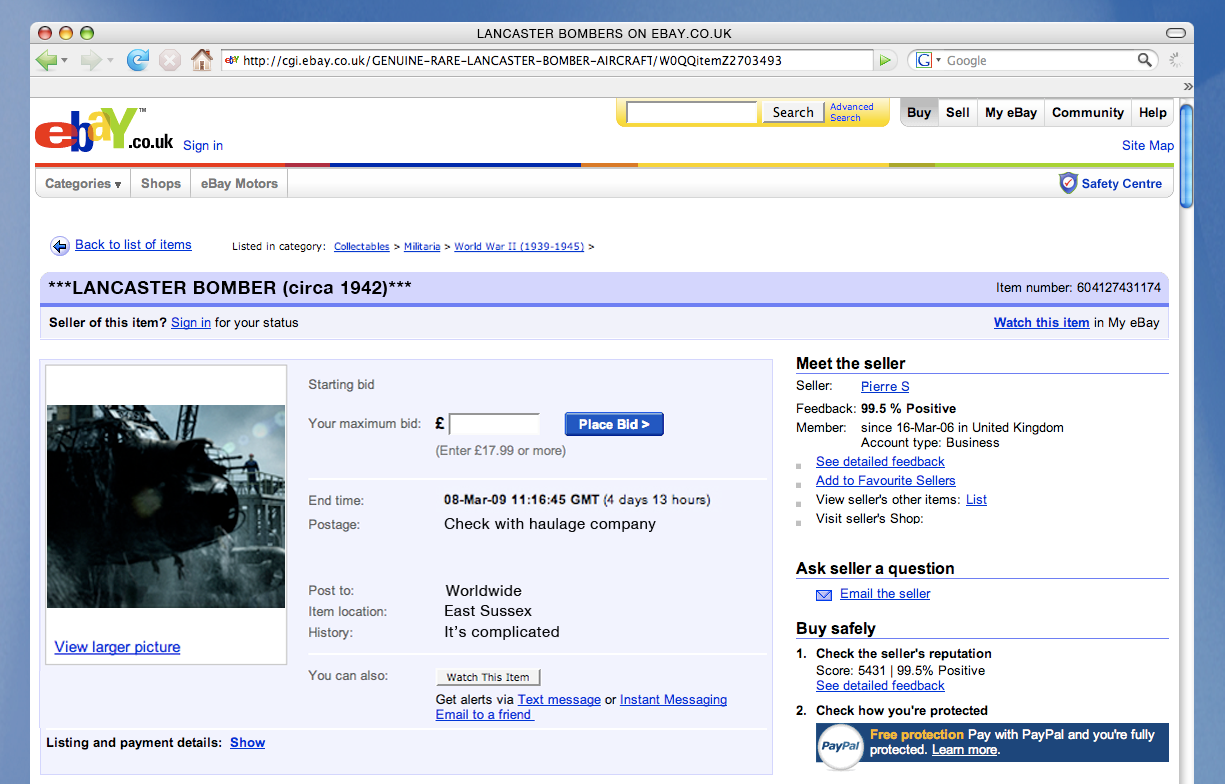Click the Stop loading icon
This screenshot has width=1225, height=784.
(x=170, y=60)
